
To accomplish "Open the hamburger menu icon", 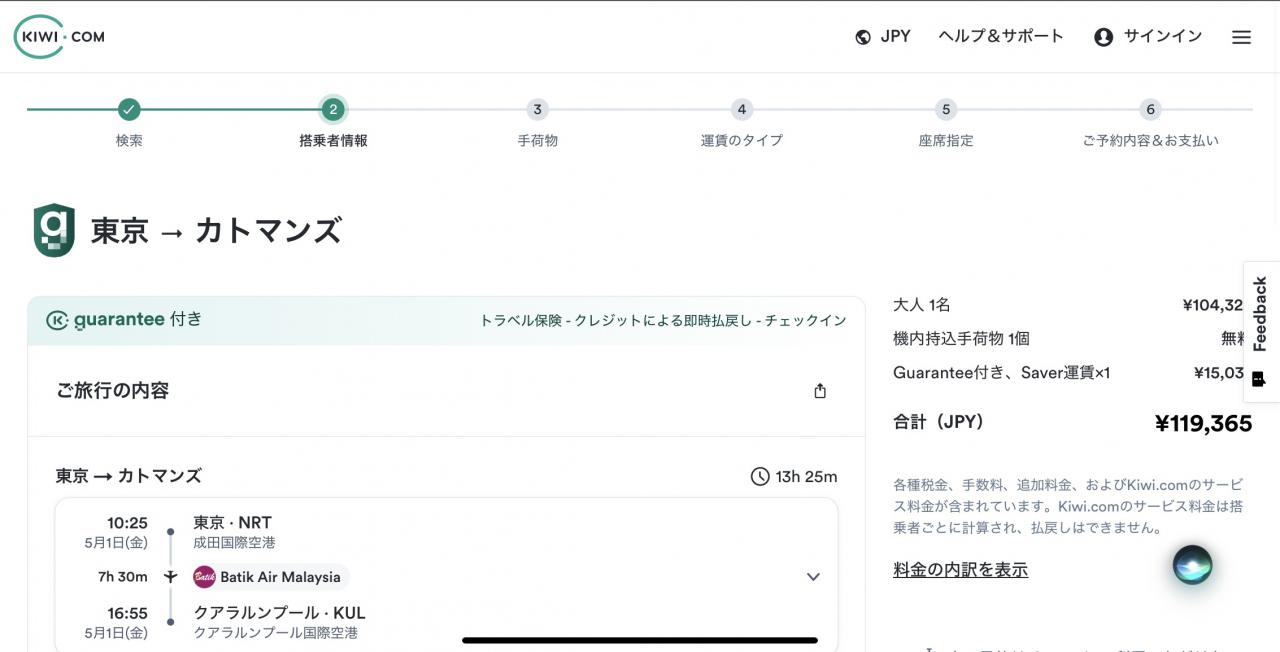I will pyautogui.click(x=1241, y=37).
